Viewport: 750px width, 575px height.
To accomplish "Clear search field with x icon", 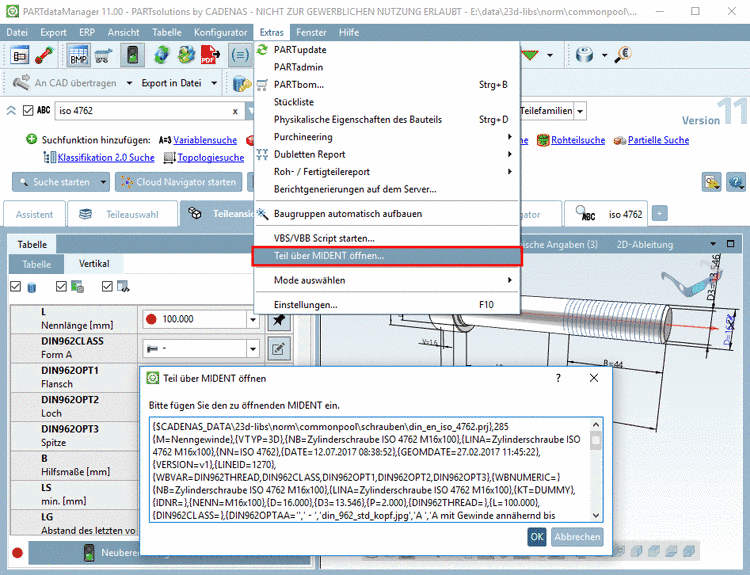I will [235, 111].
